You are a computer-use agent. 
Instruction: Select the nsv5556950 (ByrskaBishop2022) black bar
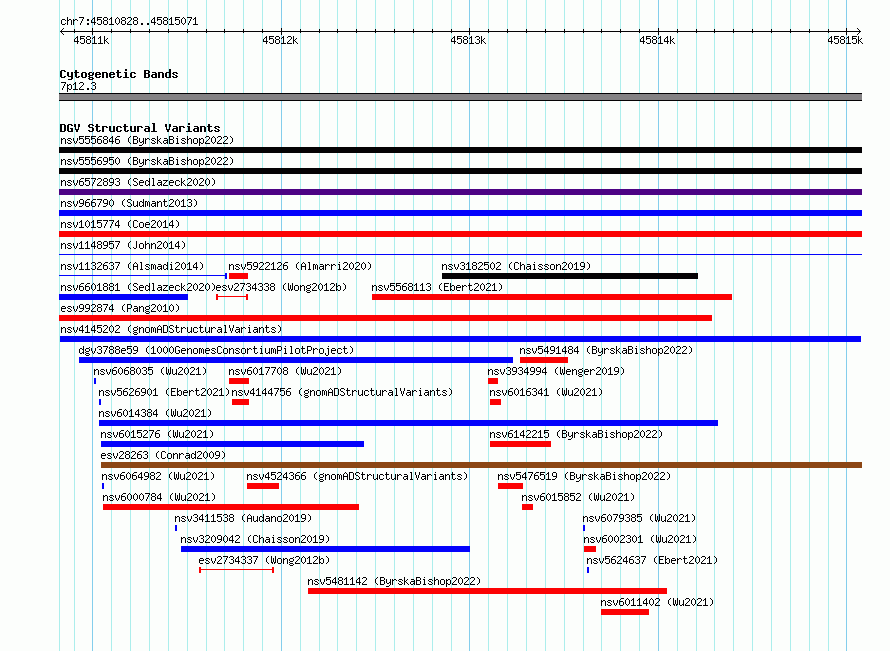click(460, 171)
